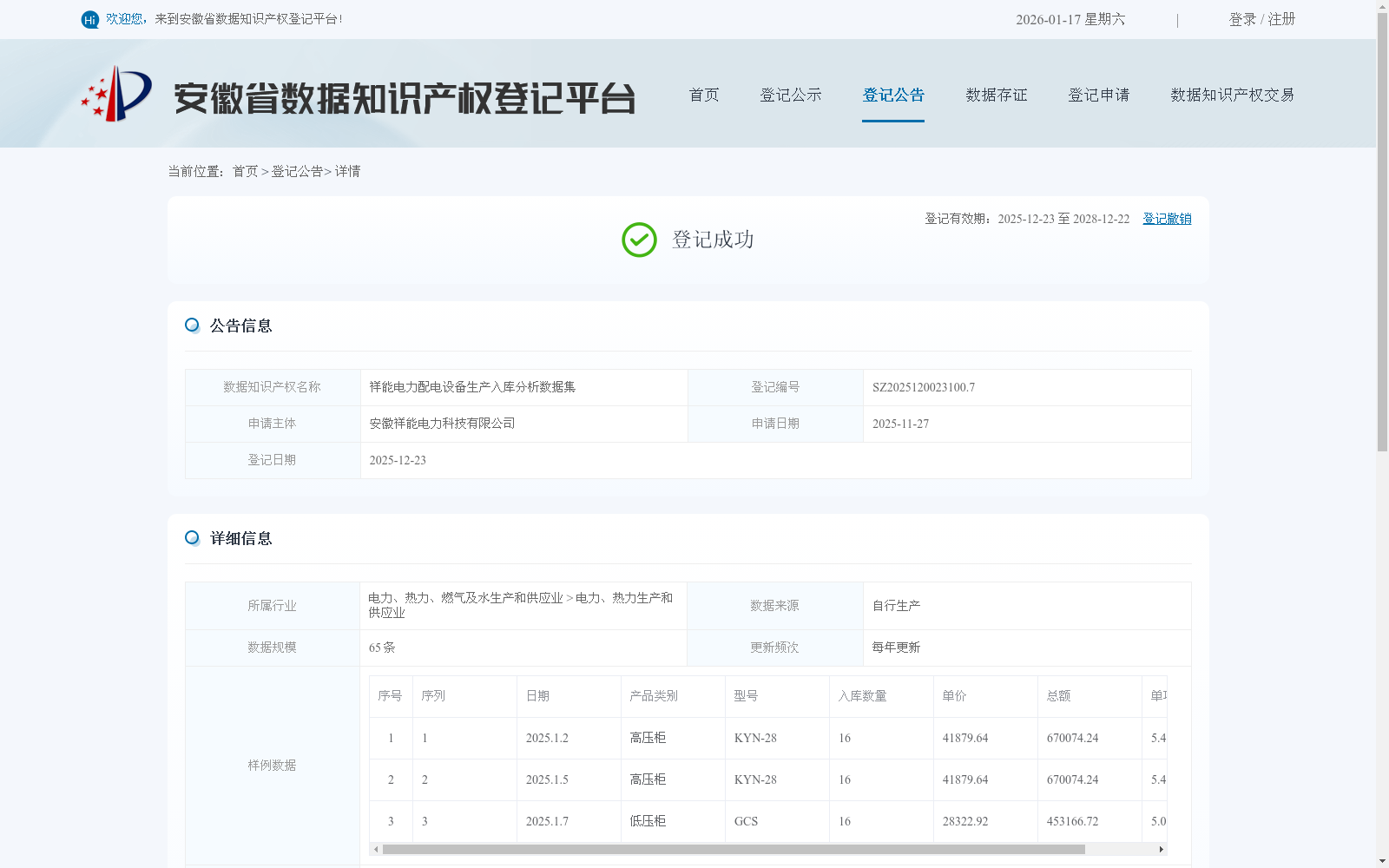Screen dimensions: 1389x868
Task: Click the update frequency value 每年更新
Action: pyautogui.click(x=896, y=648)
